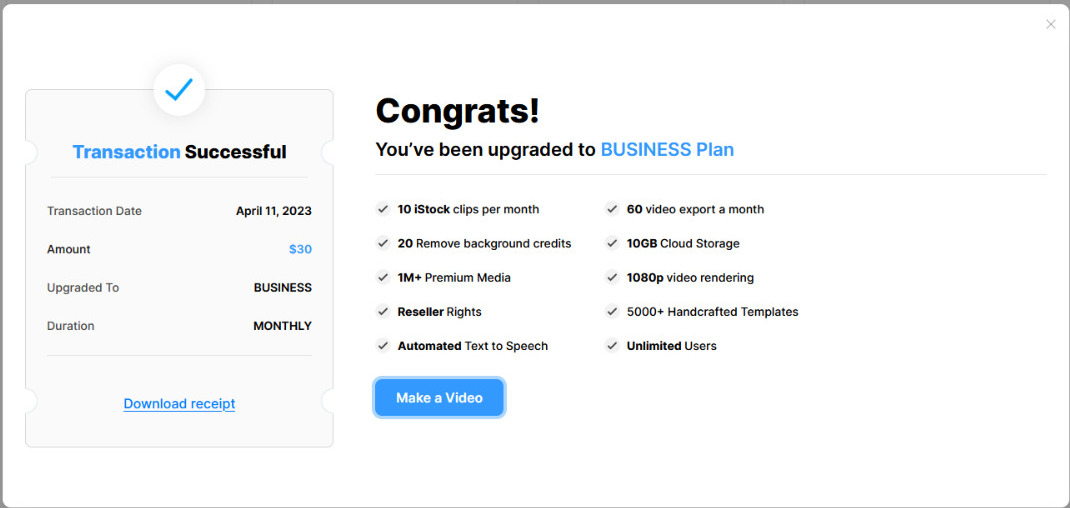Click checkmark next to 1M+ Premium Media
The width and height of the screenshot is (1070, 508).
point(383,277)
